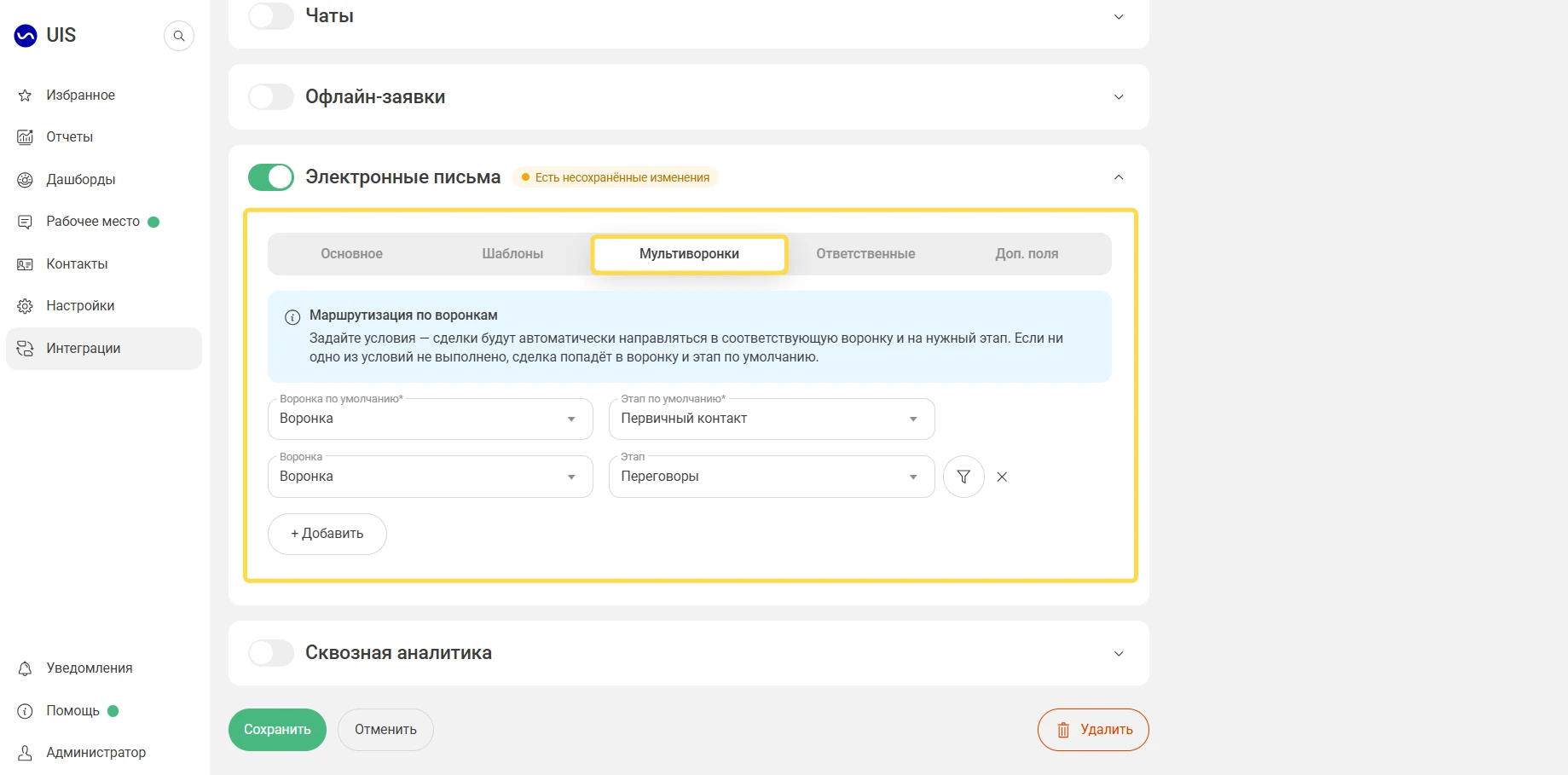Image resolution: width=1568 pixels, height=775 pixels.
Task: Click the UIS logo icon
Action: (x=26, y=35)
